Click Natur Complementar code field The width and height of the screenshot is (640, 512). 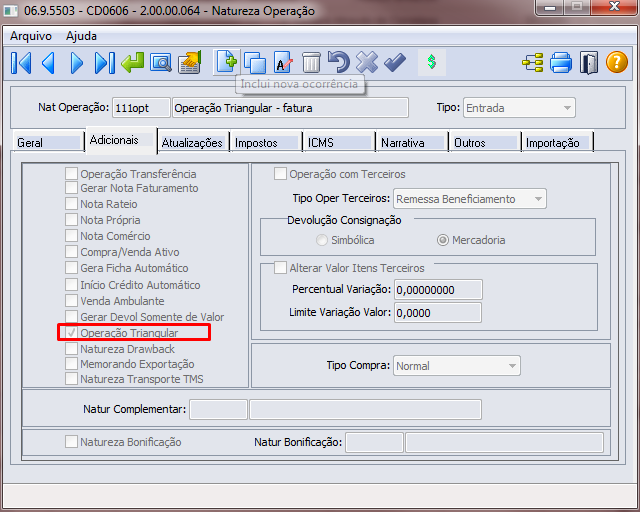(218, 410)
